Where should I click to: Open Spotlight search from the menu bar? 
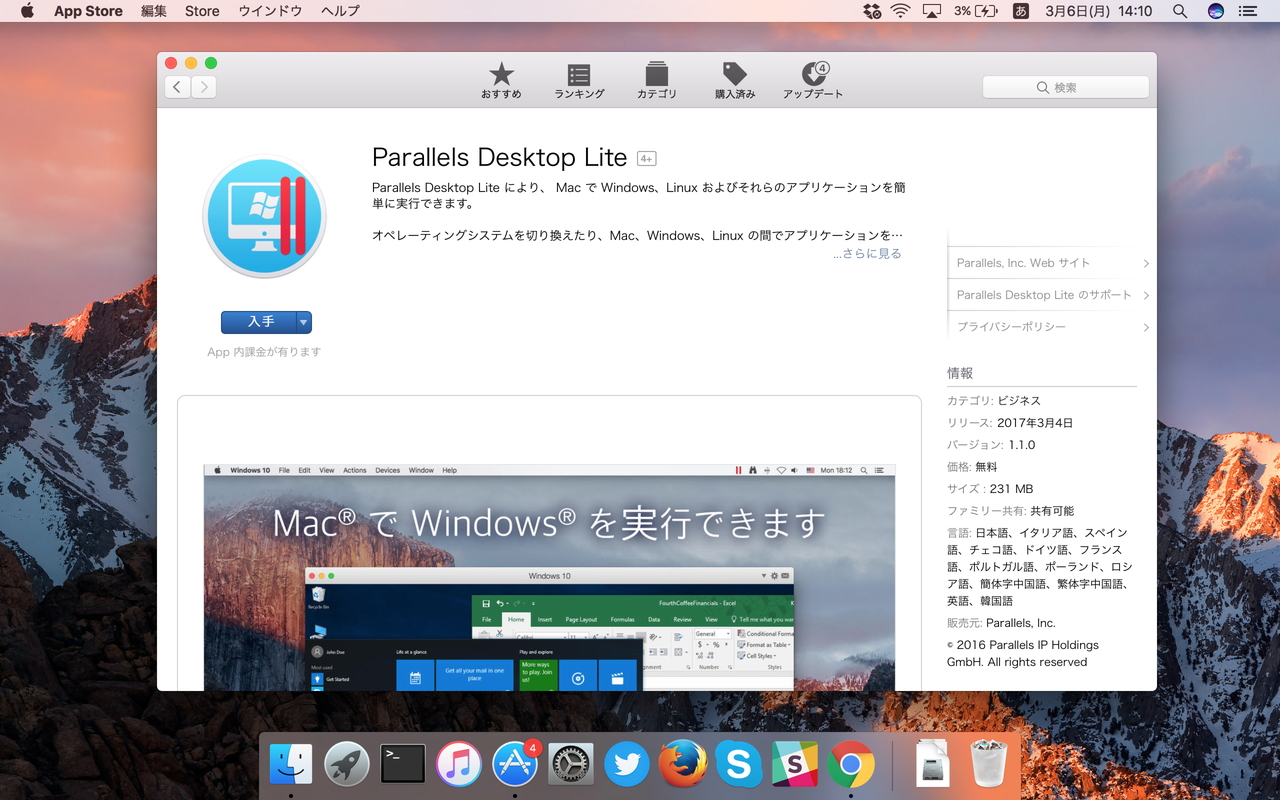pos(1179,11)
